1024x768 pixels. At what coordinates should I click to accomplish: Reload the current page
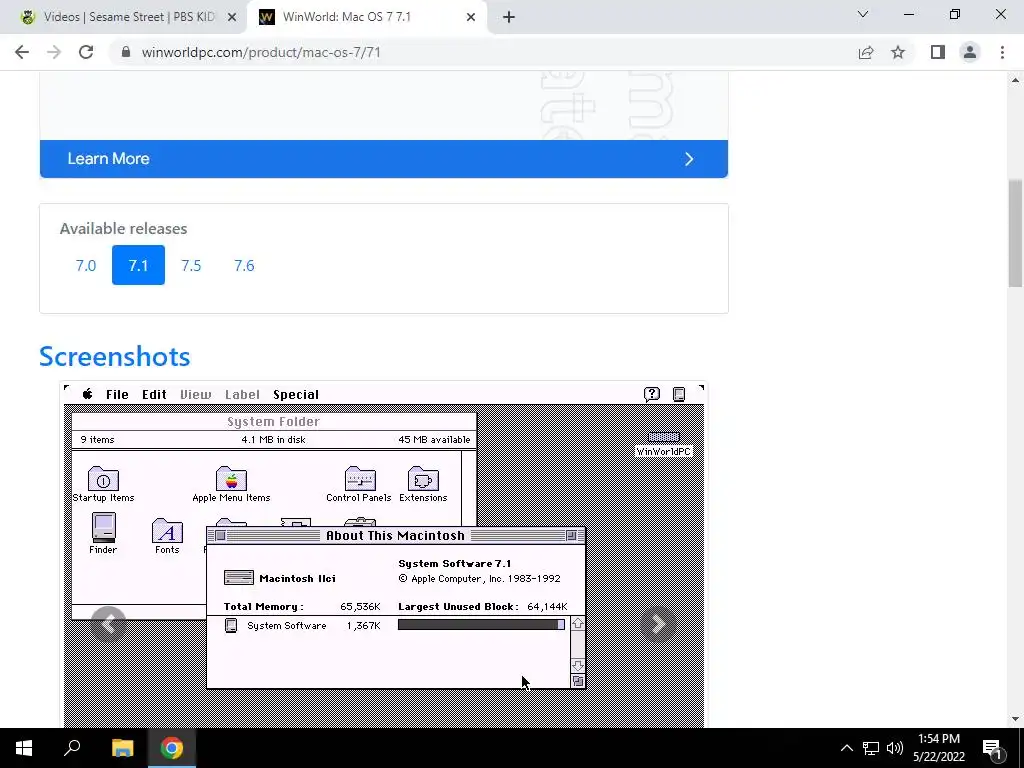[x=86, y=52]
